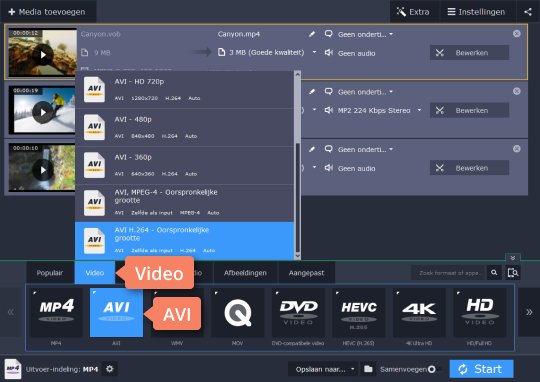Screen dimensions: 540x382
Task: Open the output folder icon
Action: pos(368,369)
